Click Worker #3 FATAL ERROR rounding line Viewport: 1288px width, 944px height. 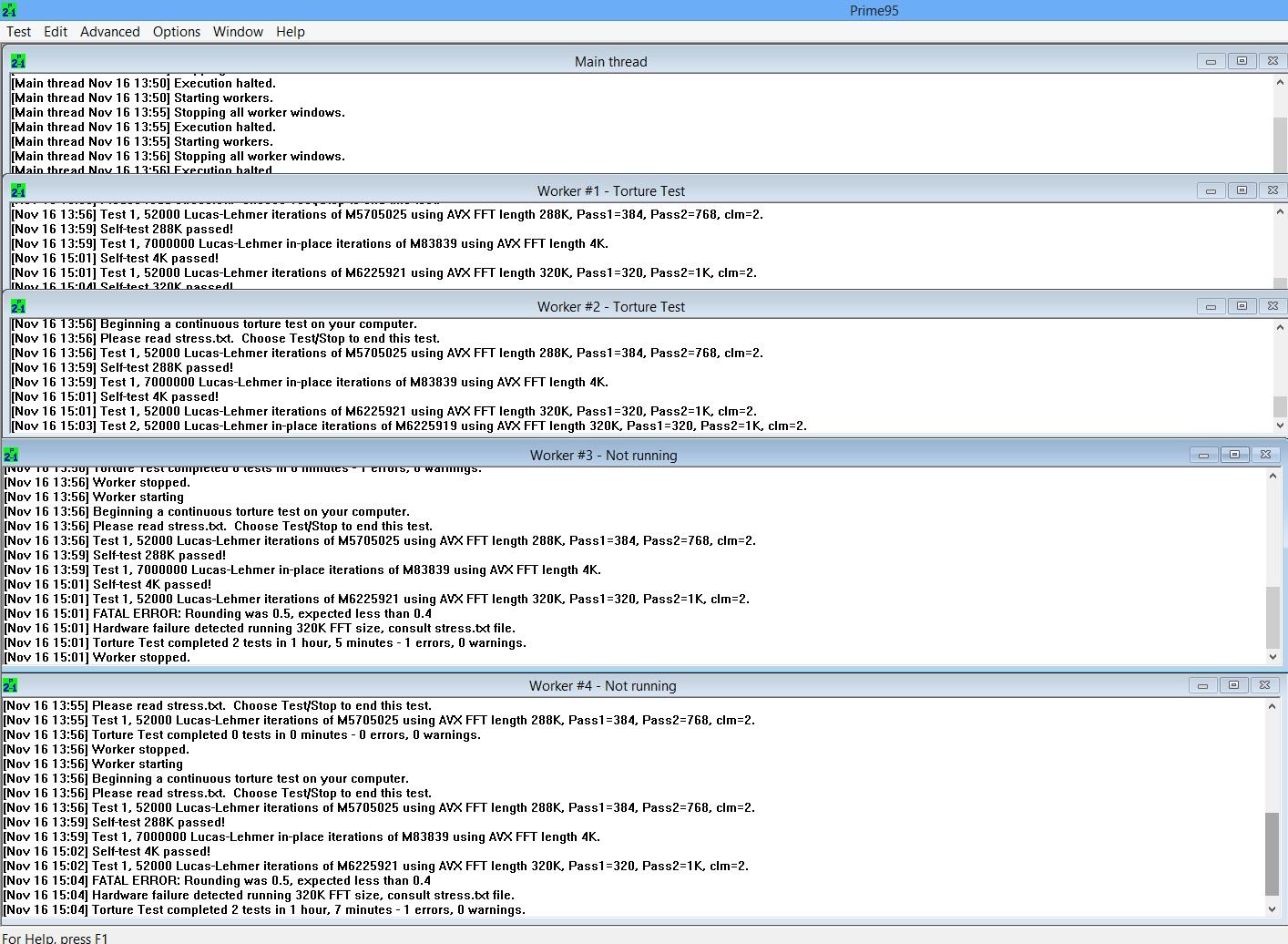click(218, 613)
